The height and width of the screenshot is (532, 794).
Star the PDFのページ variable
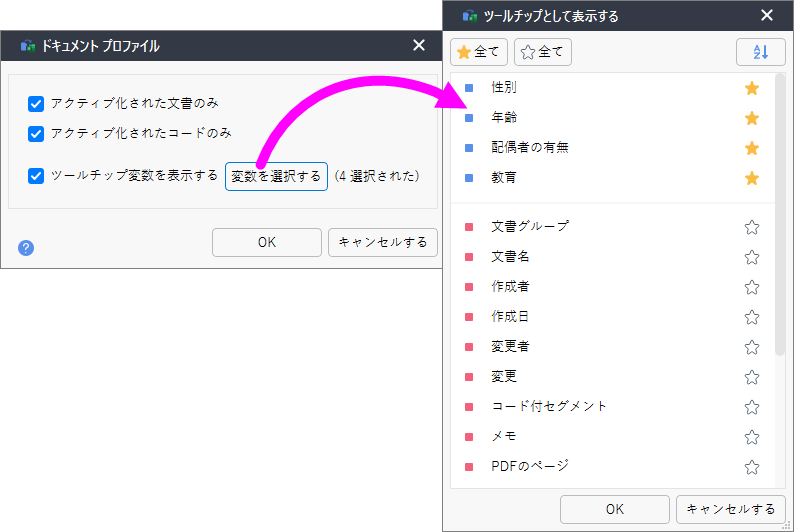click(x=751, y=467)
